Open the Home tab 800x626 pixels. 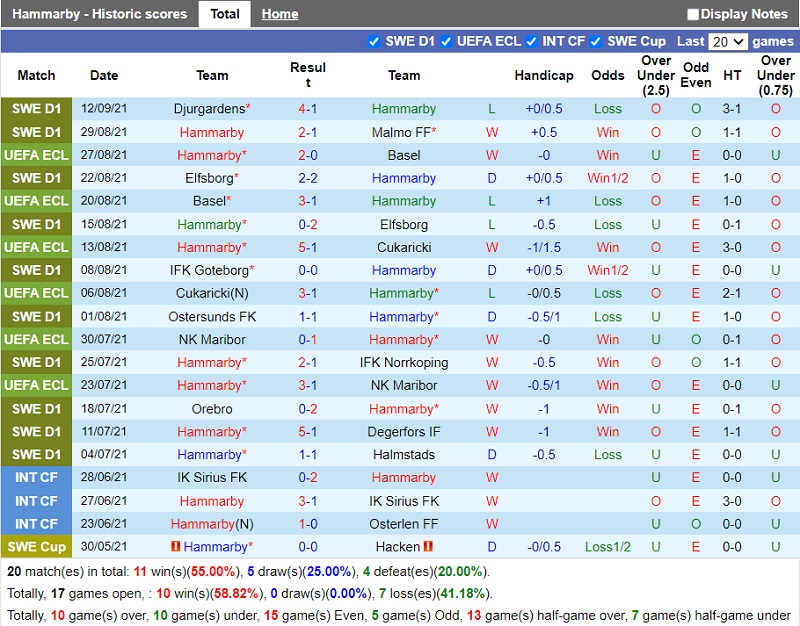point(280,14)
